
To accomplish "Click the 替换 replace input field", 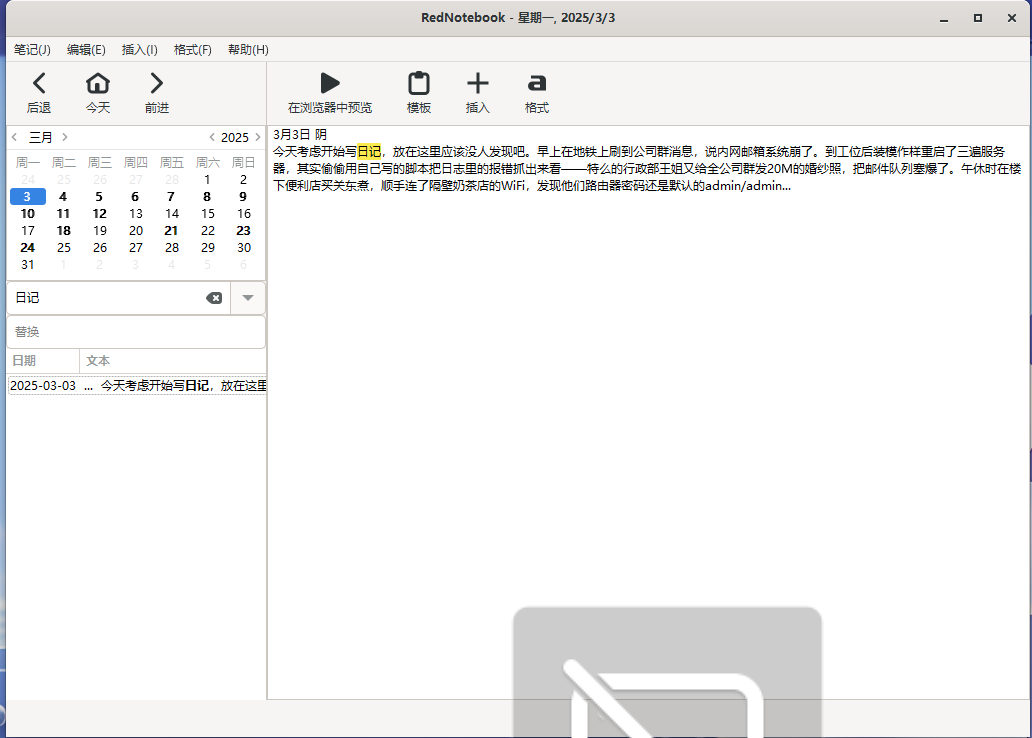I will click(x=136, y=332).
